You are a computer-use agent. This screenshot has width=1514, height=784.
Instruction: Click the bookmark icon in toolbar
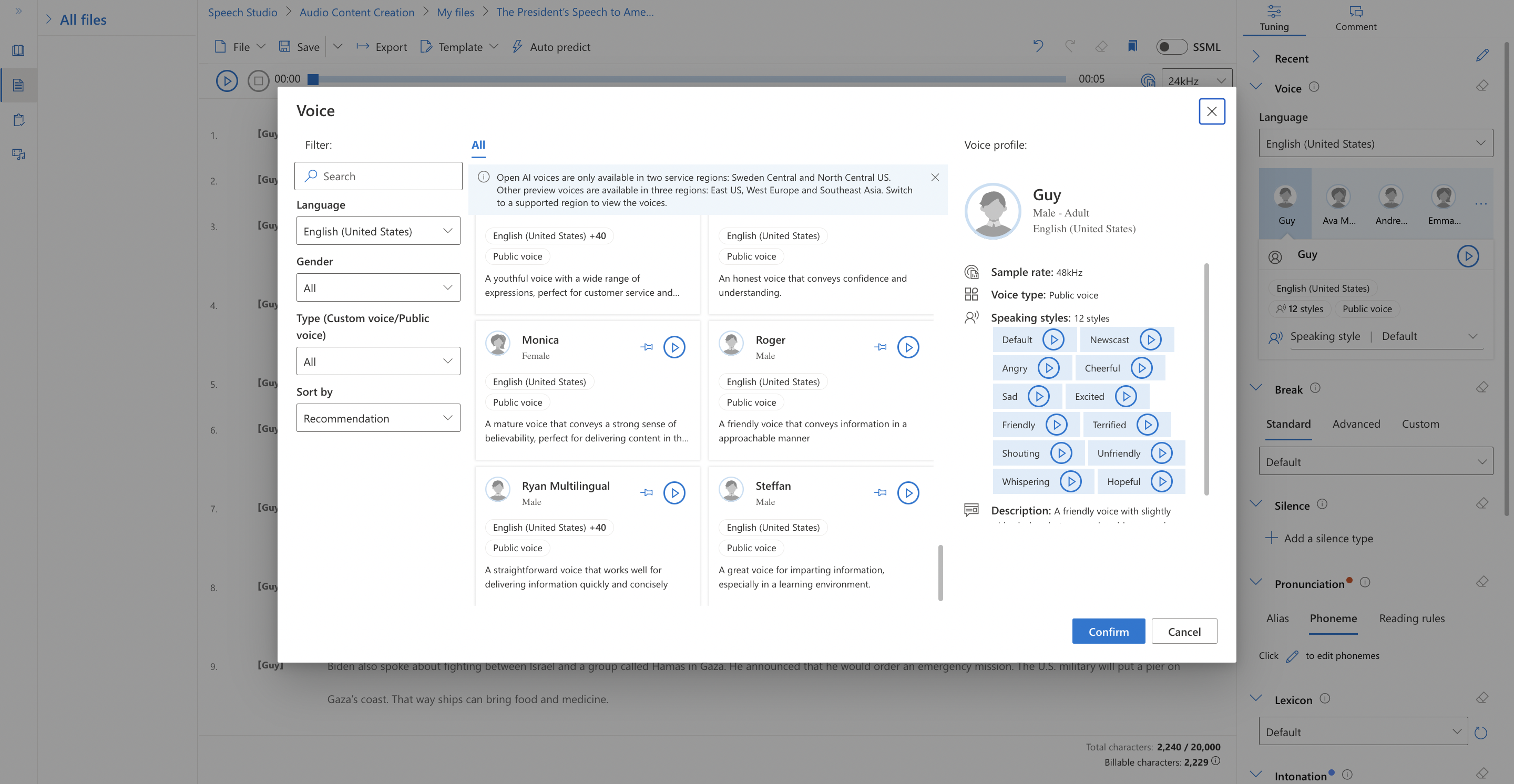coord(1132,46)
